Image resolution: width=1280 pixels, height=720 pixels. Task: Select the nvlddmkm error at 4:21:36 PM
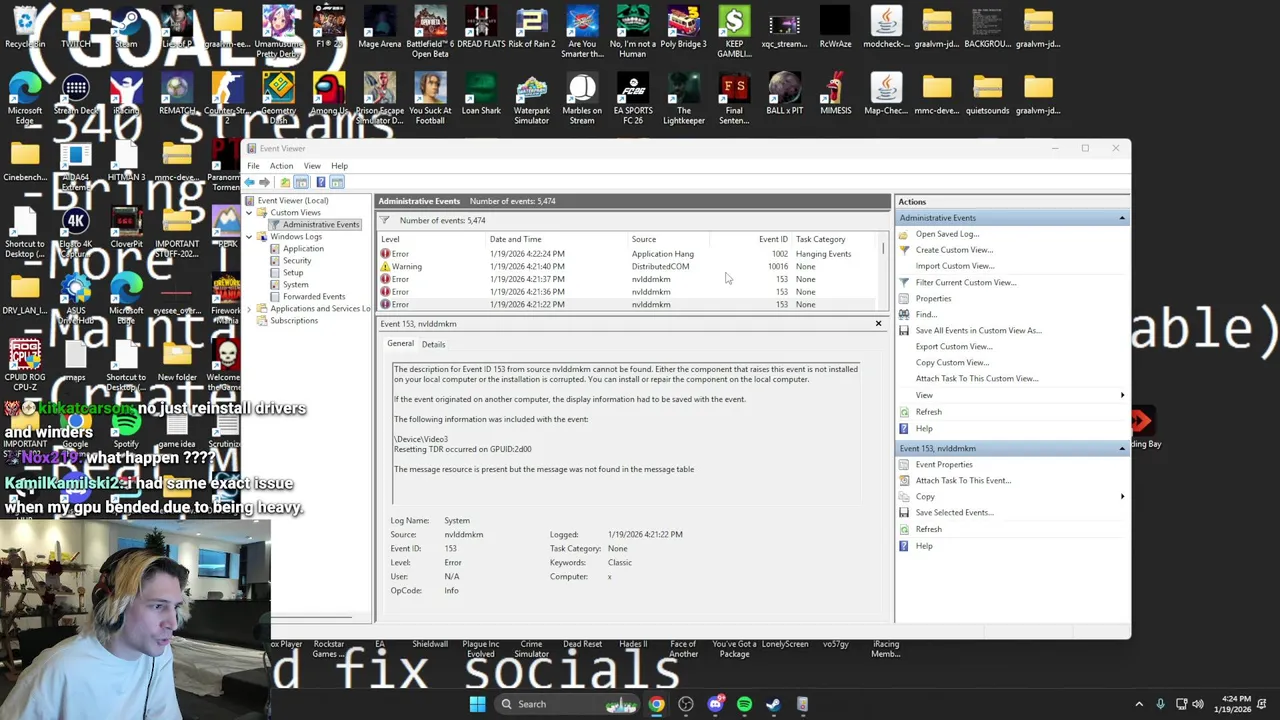[x=628, y=292]
